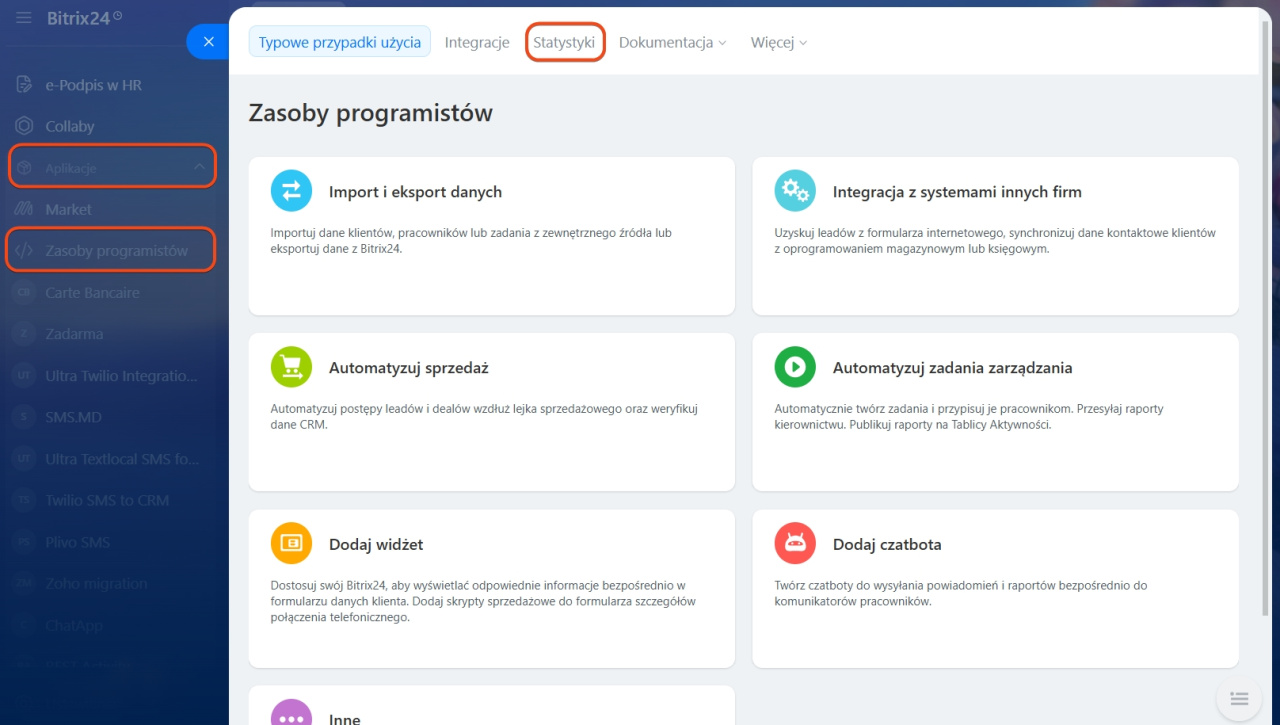
Task: Open the Dokumentacja menu
Action: [x=672, y=42]
